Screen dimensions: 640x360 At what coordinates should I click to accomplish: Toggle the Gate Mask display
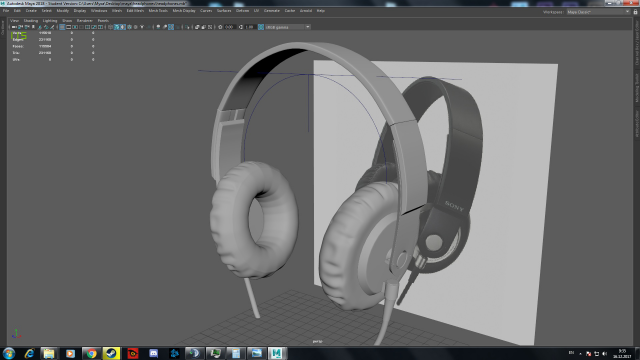point(82,27)
